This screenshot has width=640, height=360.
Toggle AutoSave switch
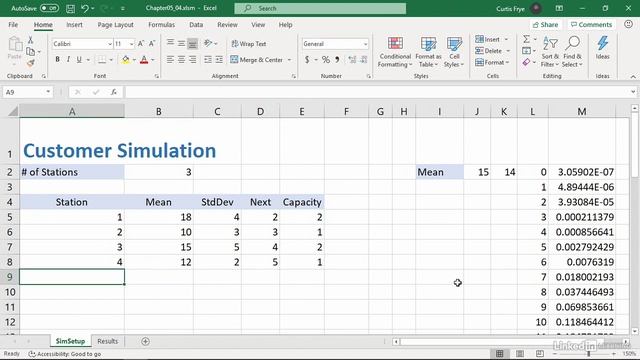[x=49, y=8]
